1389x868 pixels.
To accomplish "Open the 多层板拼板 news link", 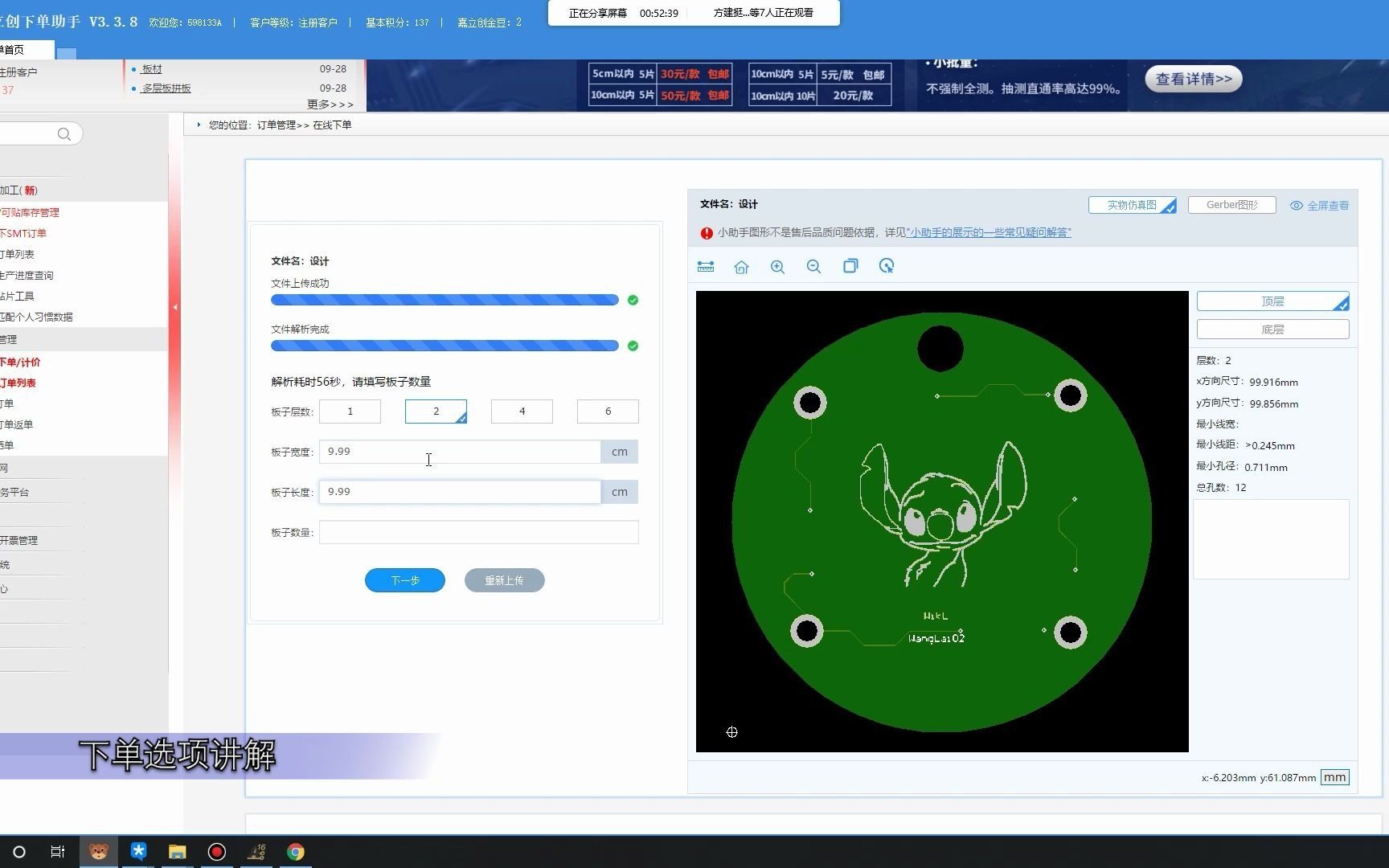I will click(x=166, y=88).
